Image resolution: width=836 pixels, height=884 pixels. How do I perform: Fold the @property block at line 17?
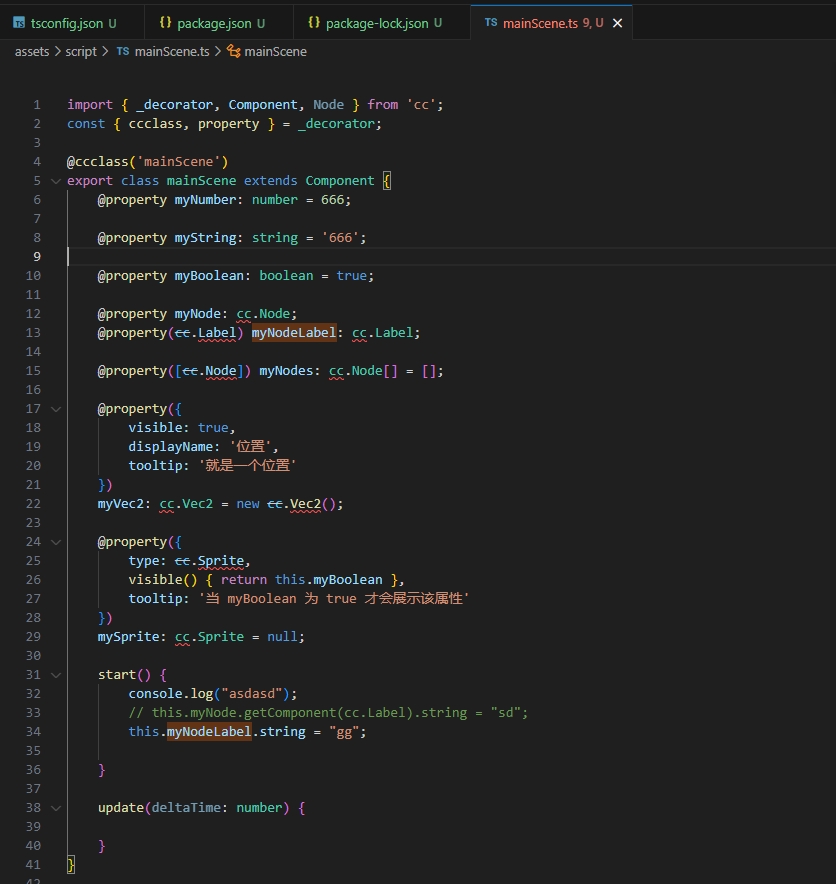pos(56,409)
